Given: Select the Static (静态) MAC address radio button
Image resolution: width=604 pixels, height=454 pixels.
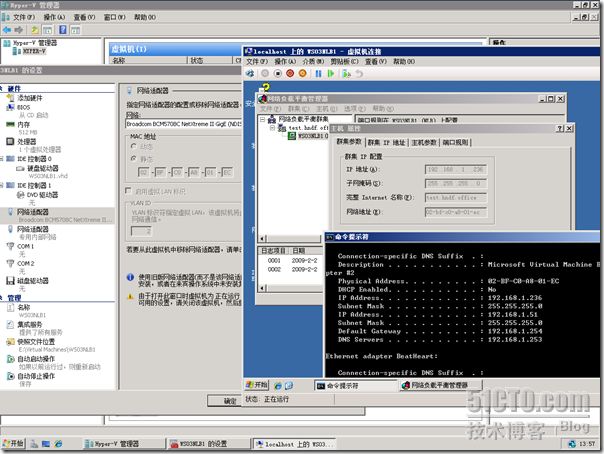Looking at the screenshot, I should click(x=134, y=158).
